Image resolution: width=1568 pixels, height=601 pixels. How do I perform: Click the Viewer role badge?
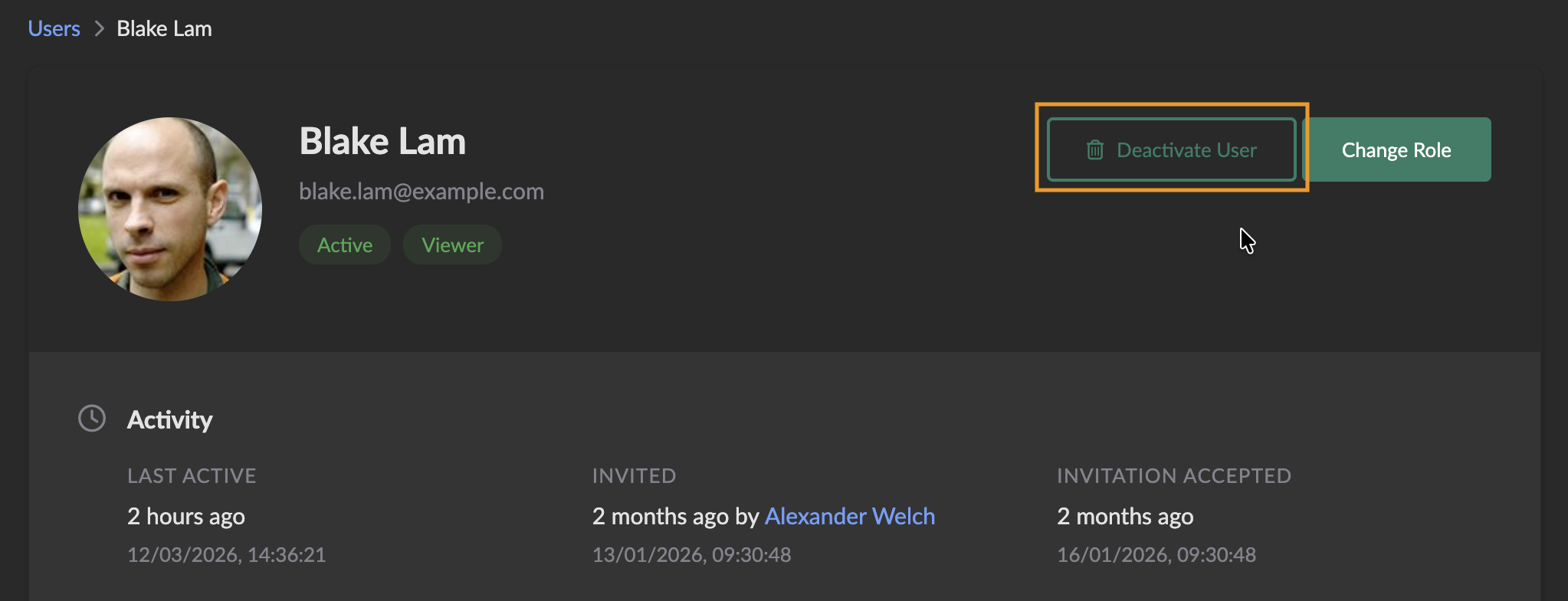tap(452, 245)
